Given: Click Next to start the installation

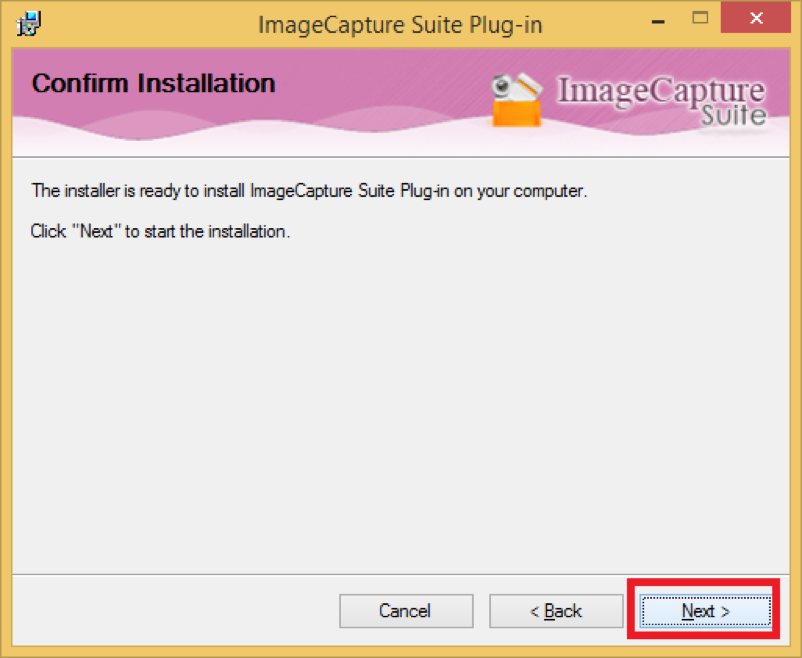Looking at the screenshot, I should 706,611.
